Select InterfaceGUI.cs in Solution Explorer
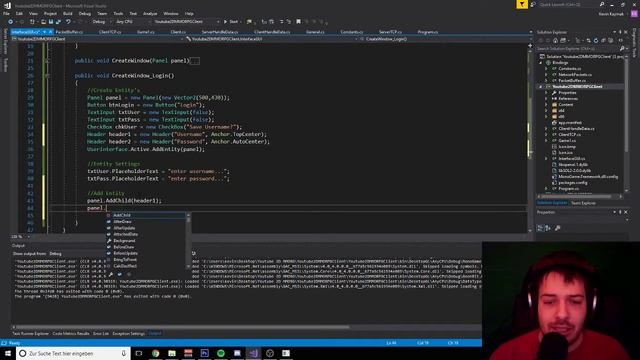This screenshot has height=360, width=640. point(571,158)
